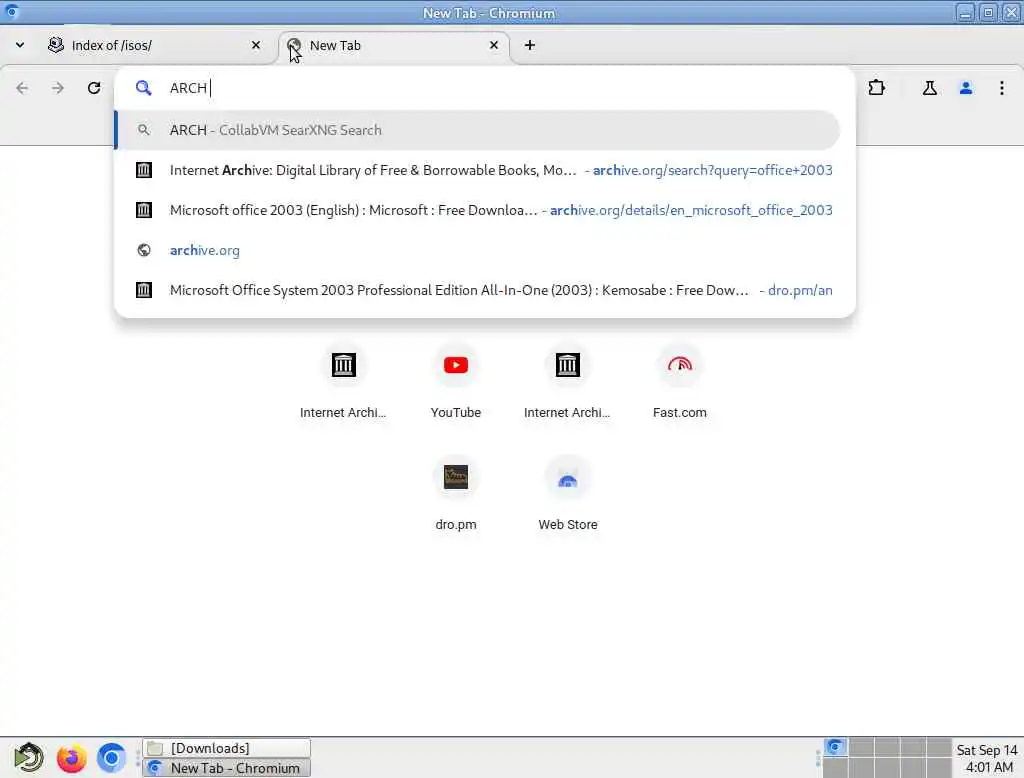1024x778 pixels.
Task: Expand the tab search dropdown arrow
Action: click(x=20, y=45)
